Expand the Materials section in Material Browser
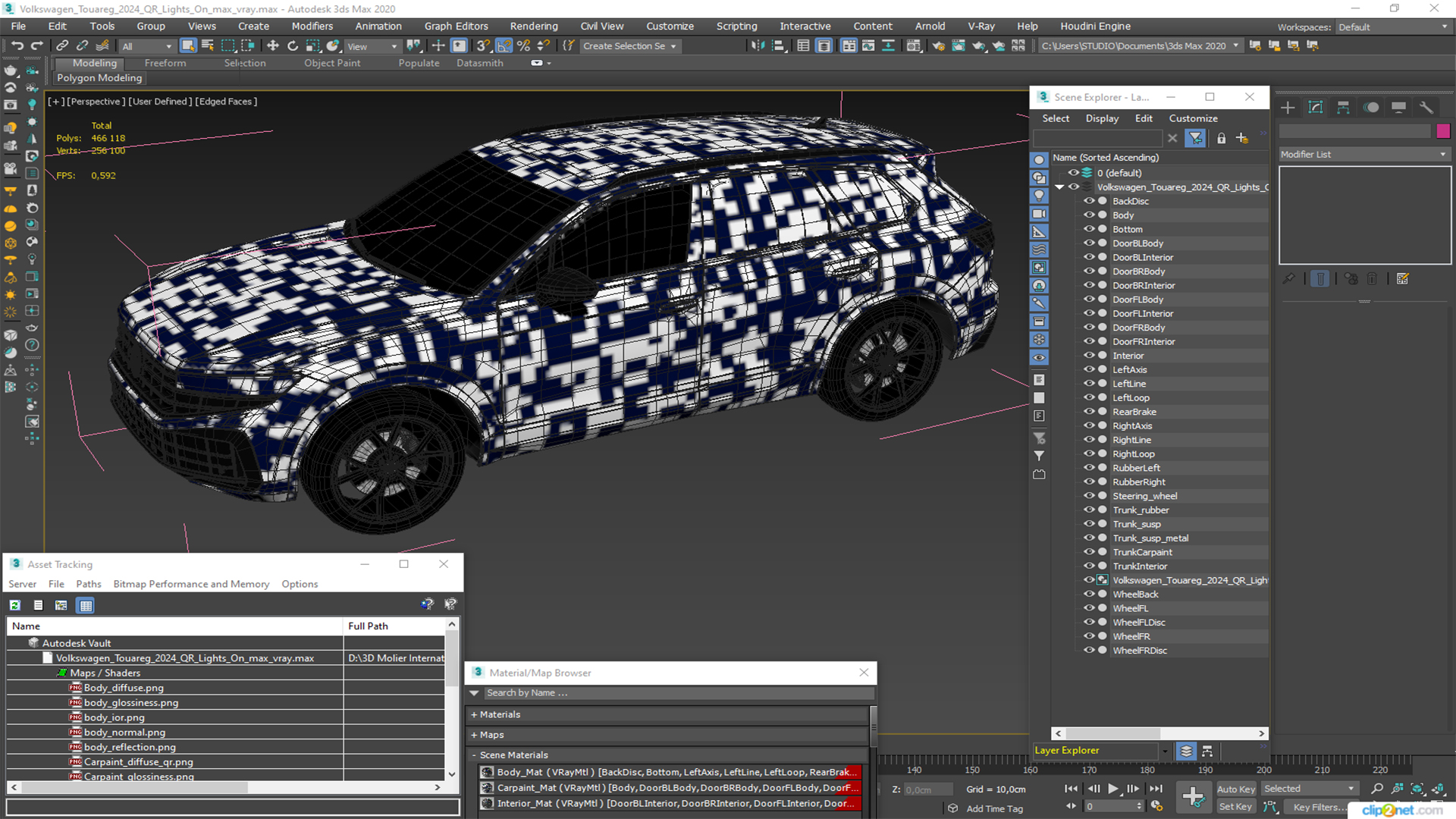The image size is (1456, 819). click(x=494, y=714)
